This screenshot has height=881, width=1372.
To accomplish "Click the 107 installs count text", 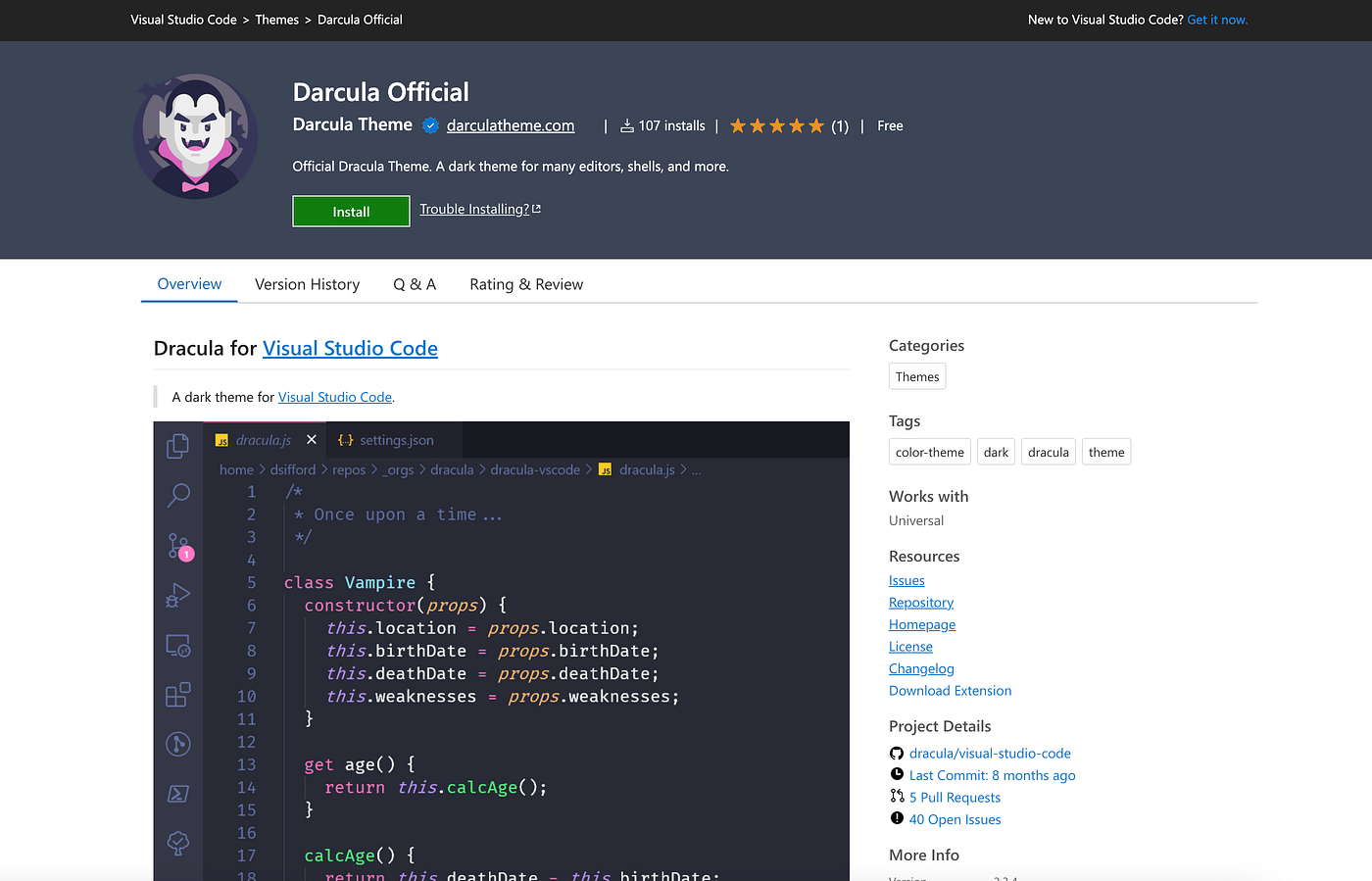I will (671, 125).
